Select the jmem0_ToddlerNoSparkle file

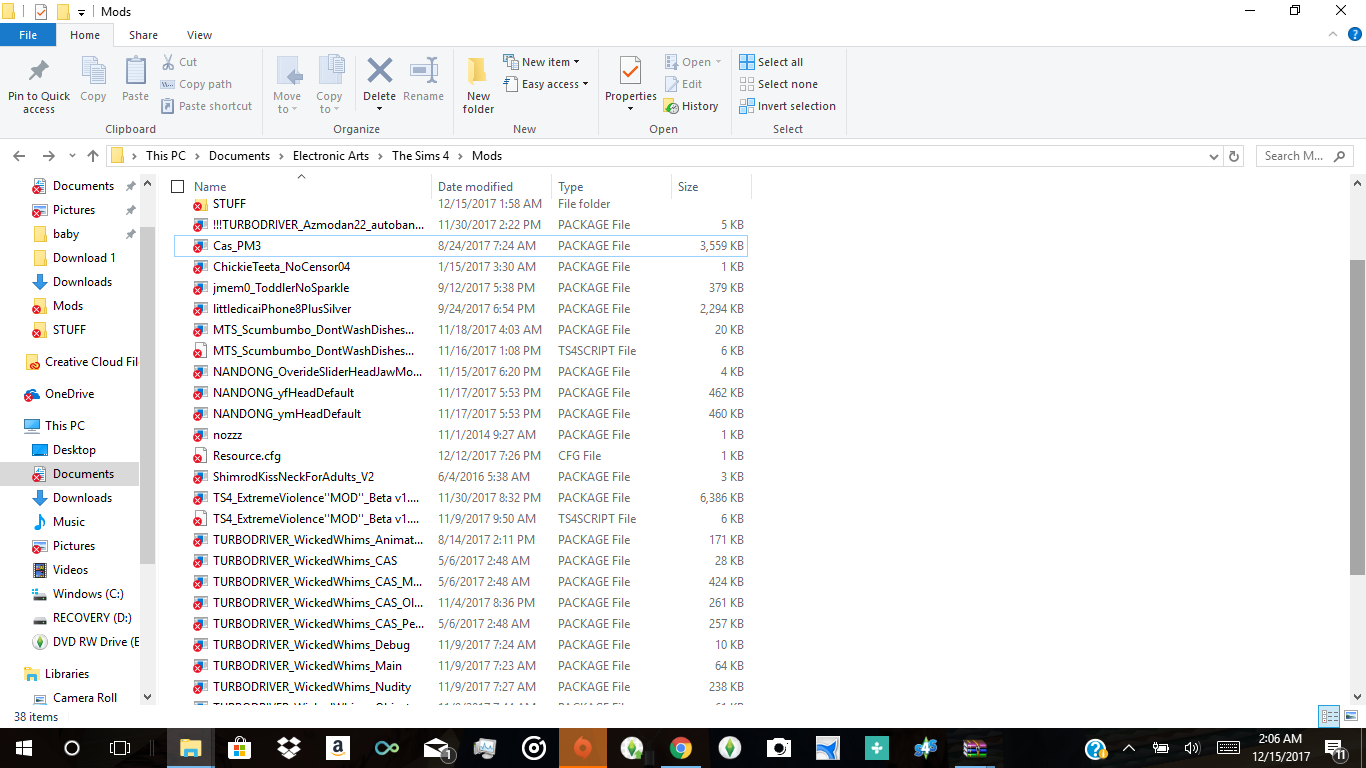pos(460,288)
